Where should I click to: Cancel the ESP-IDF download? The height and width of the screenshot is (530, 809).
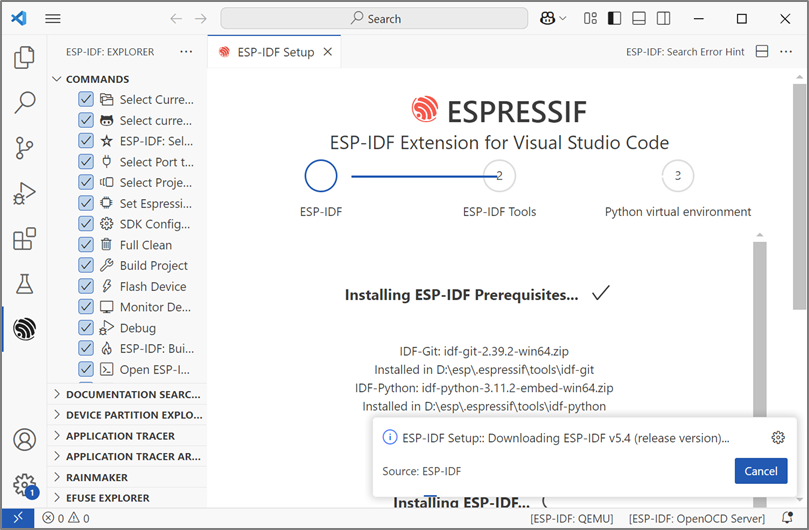(x=761, y=471)
